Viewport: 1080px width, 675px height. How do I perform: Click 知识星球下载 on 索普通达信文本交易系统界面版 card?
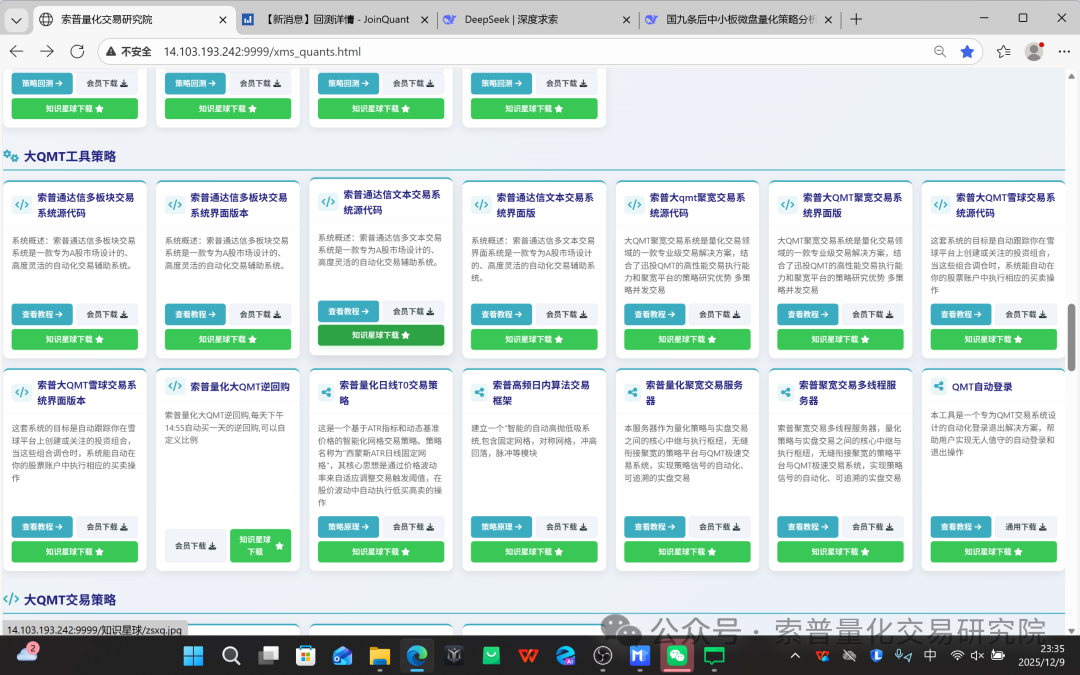(534, 340)
